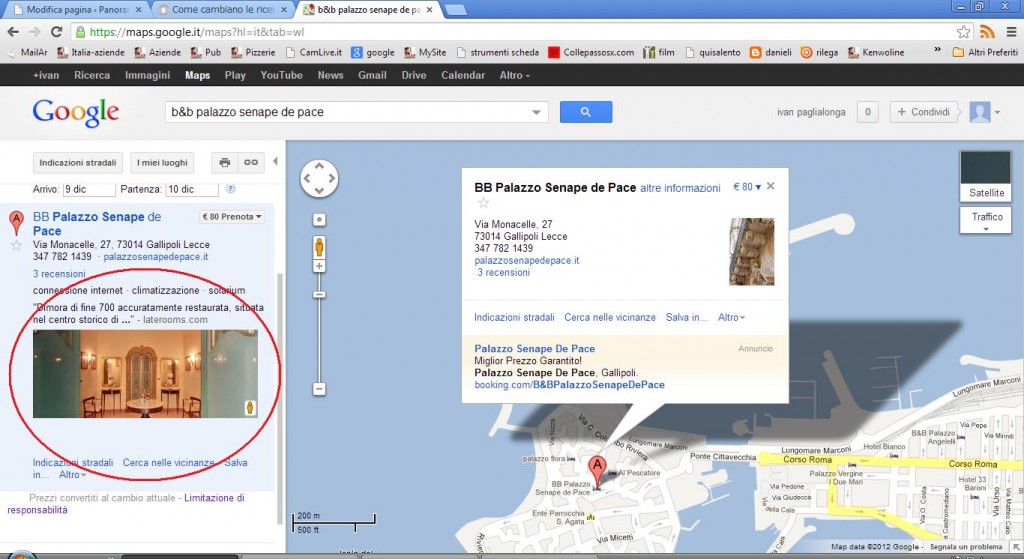
Task: Click the blue search magnifier button
Action: click(586, 112)
